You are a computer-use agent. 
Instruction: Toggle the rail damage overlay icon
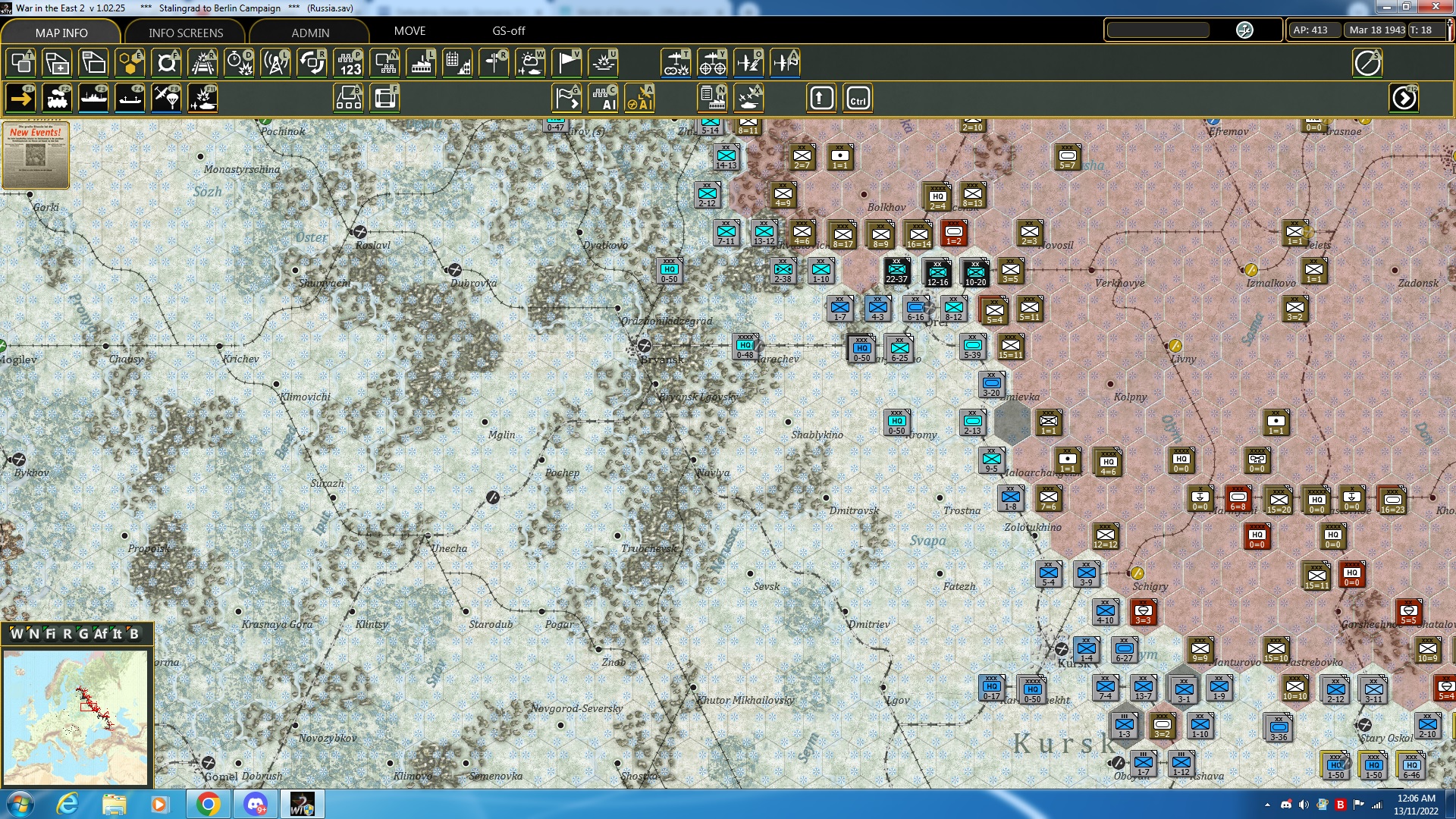(x=202, y=63)
